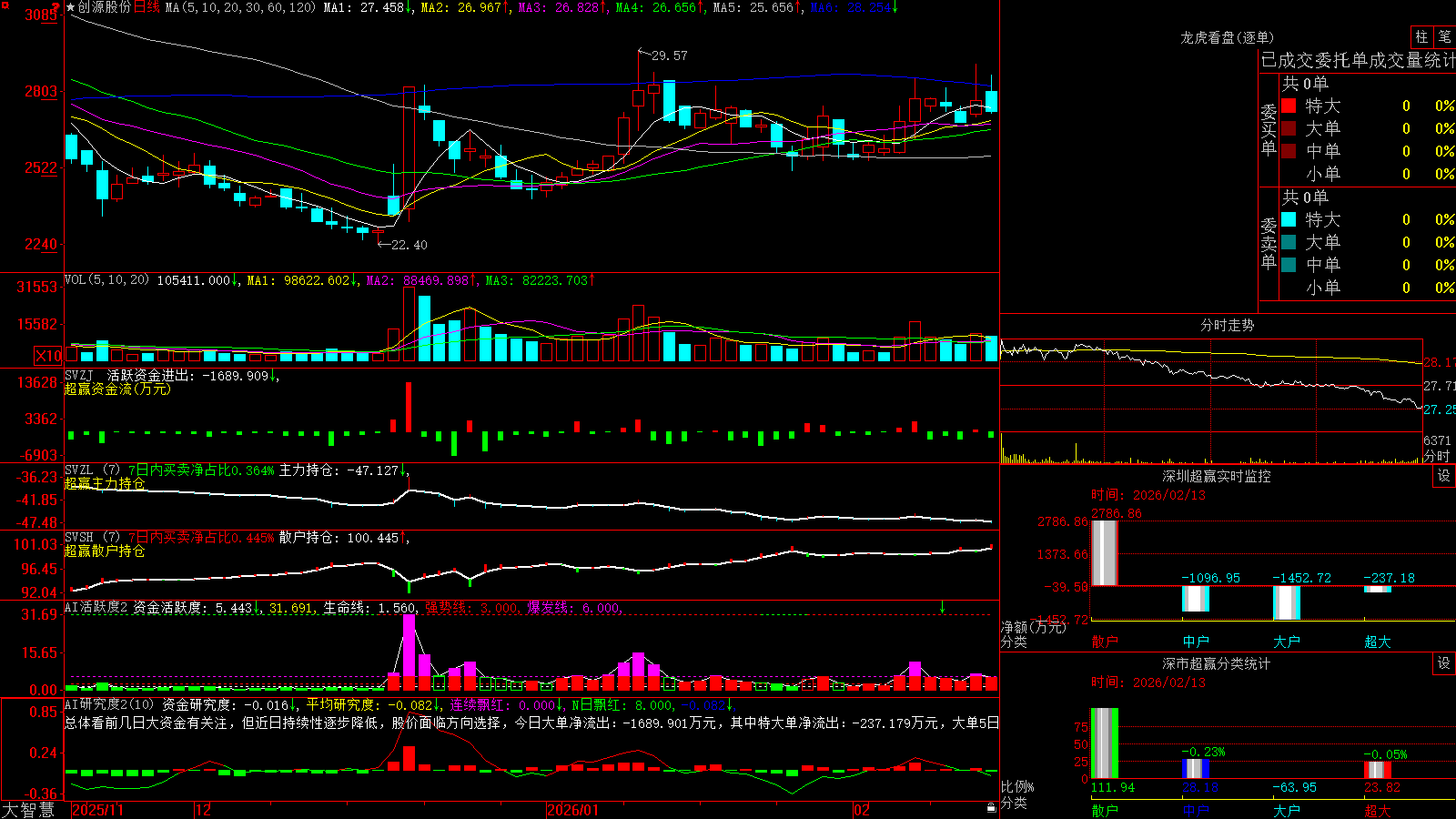Click the AI活跃度2 indicator label
The image size is (1456, 819).
coord(96,607)
